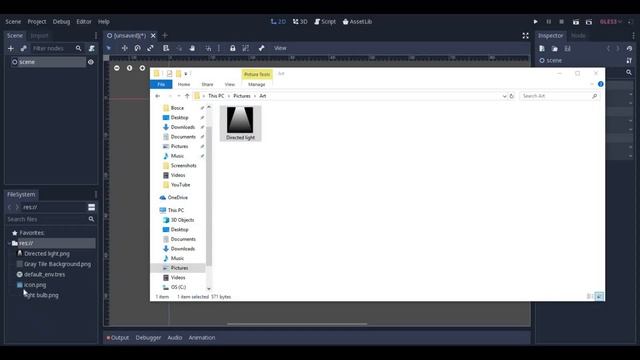The height and width of the screenshot is (360, 640).
Task: Choose the Rotate Mode tool
Action: point(138,48)
